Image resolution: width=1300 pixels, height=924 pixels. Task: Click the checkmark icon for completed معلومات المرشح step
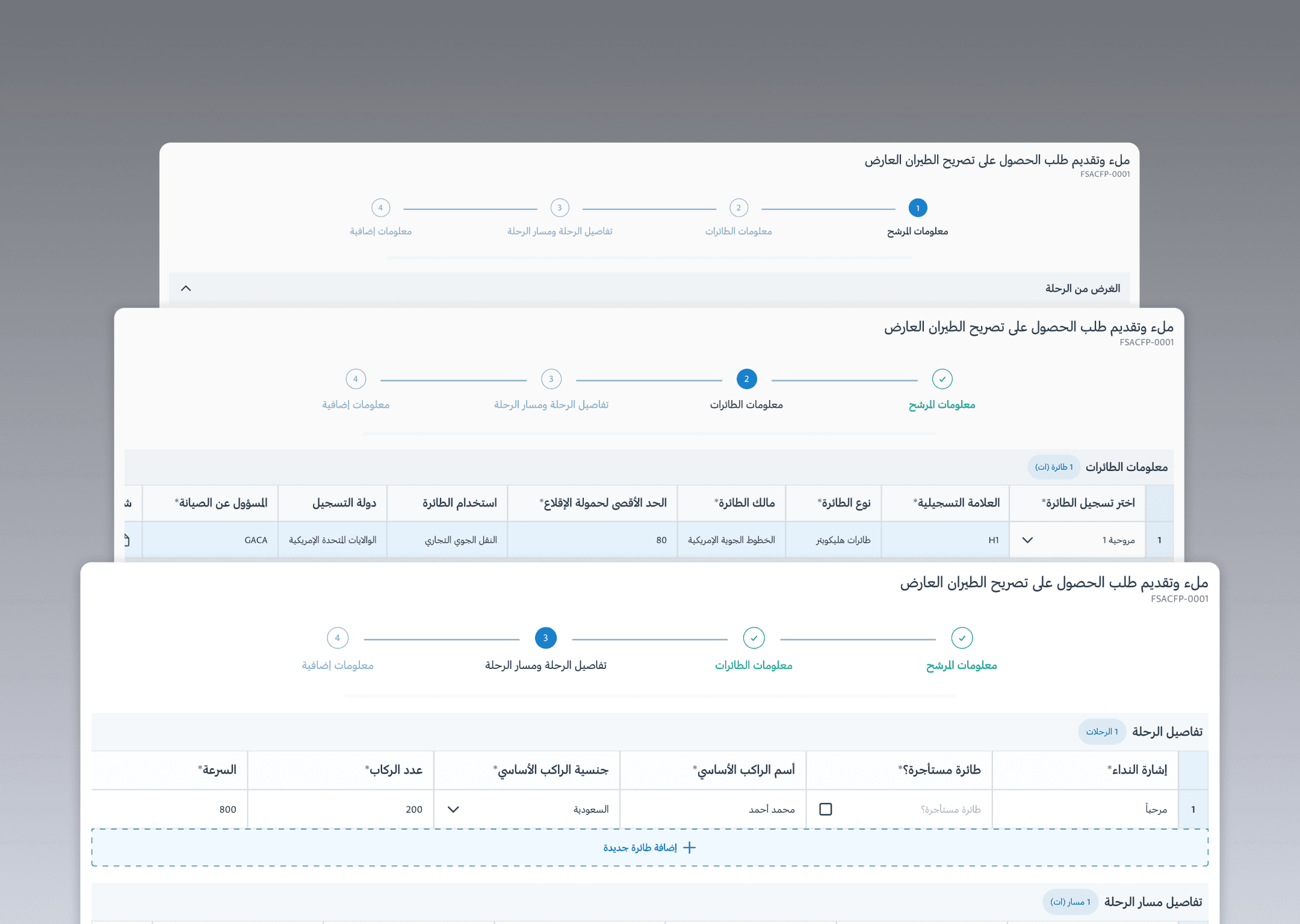962,638
